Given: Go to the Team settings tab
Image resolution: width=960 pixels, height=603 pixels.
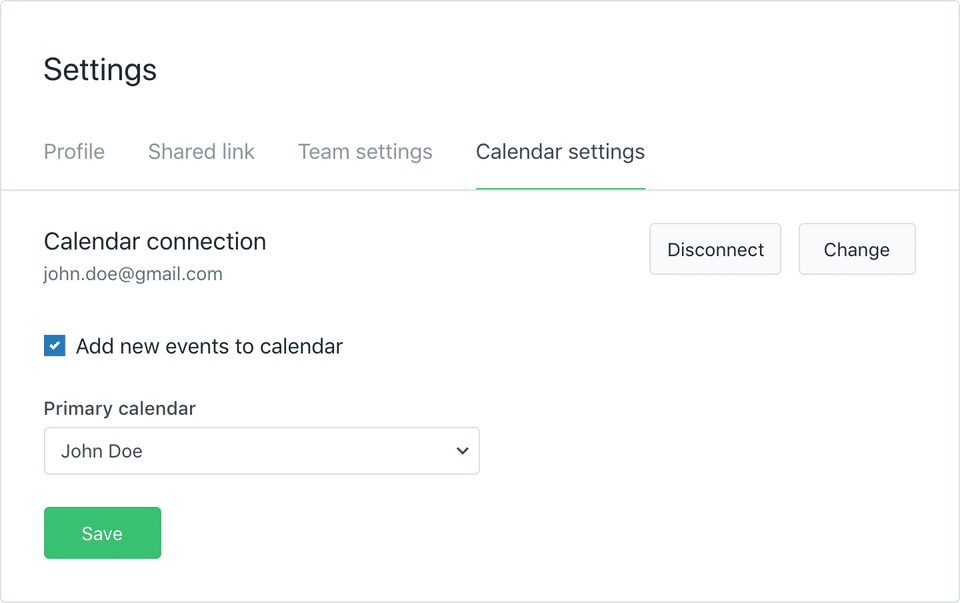Looking at the screenshot, I should [365, 152].
